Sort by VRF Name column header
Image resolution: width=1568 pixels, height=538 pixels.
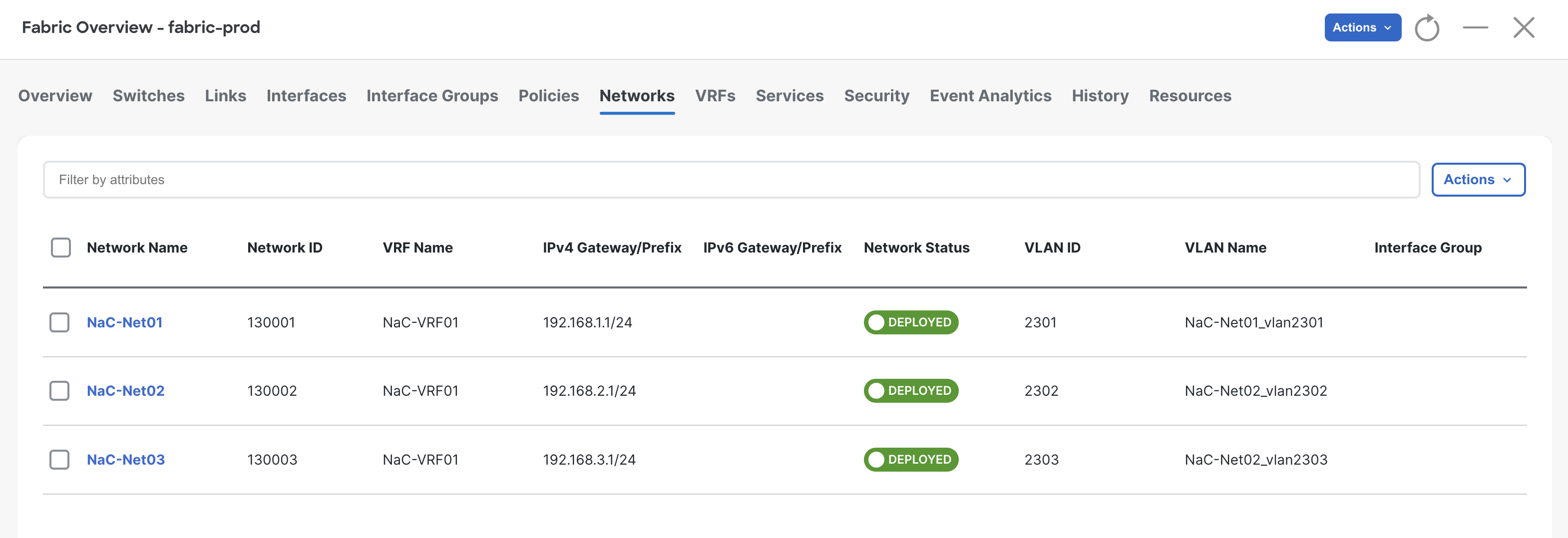click(417, 248)
